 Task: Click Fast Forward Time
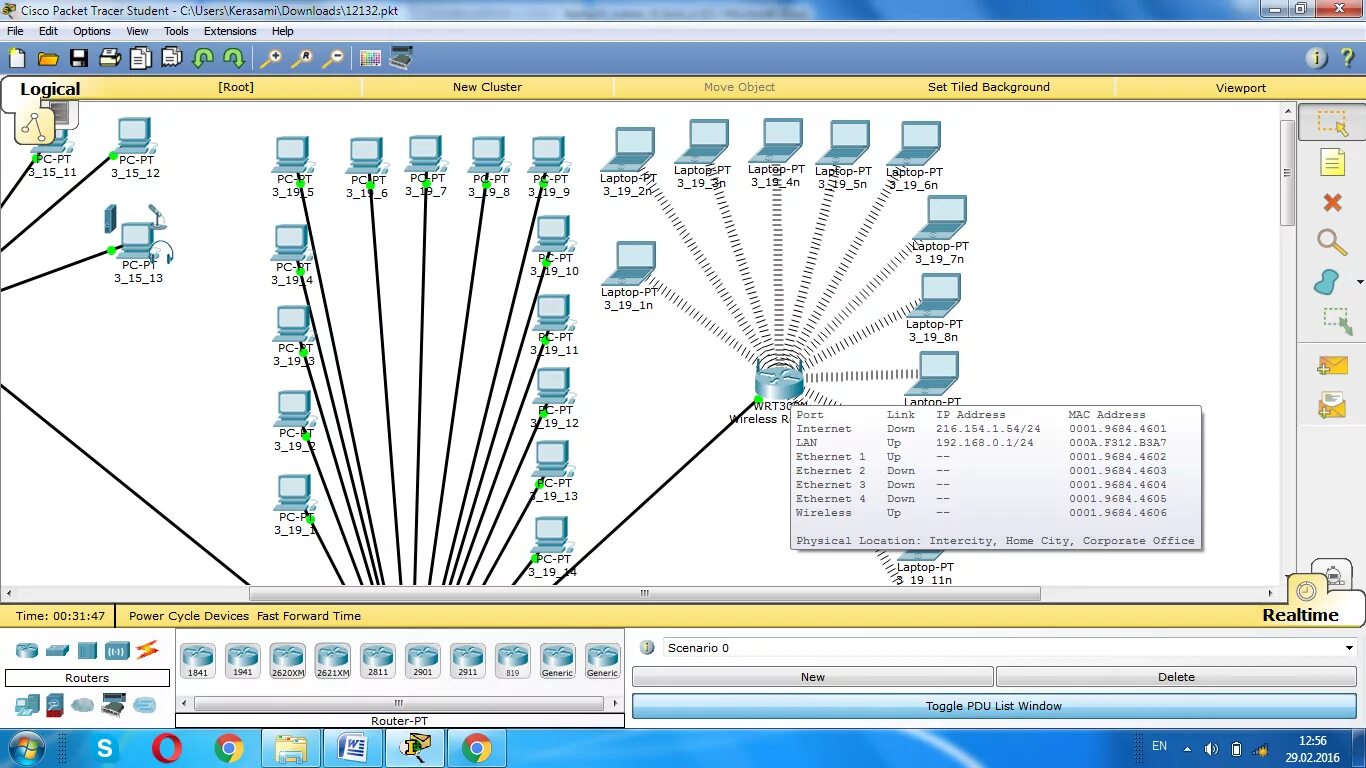click(309, 616)
